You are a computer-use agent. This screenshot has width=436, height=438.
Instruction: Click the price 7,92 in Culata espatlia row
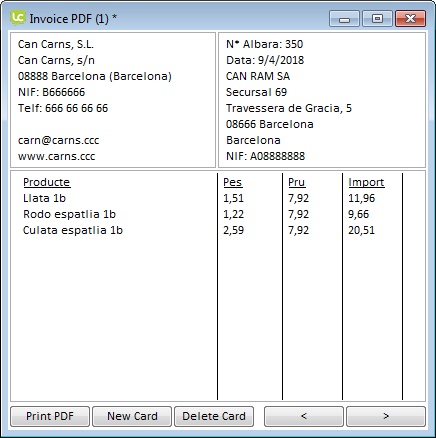tap(298, 230)
